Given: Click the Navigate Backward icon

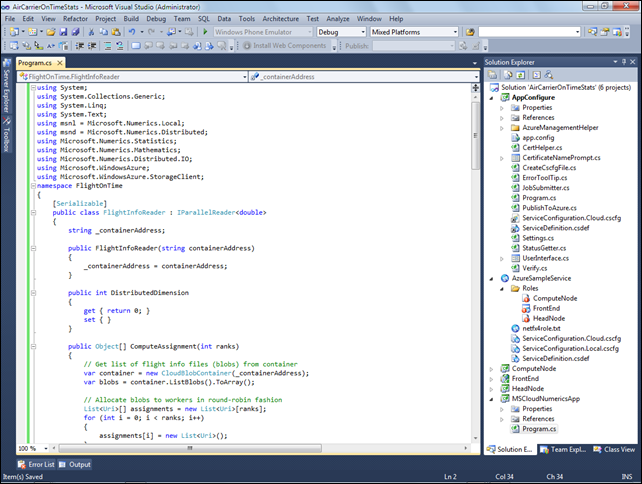Looking at the screenshot, I should pos(172,32).
